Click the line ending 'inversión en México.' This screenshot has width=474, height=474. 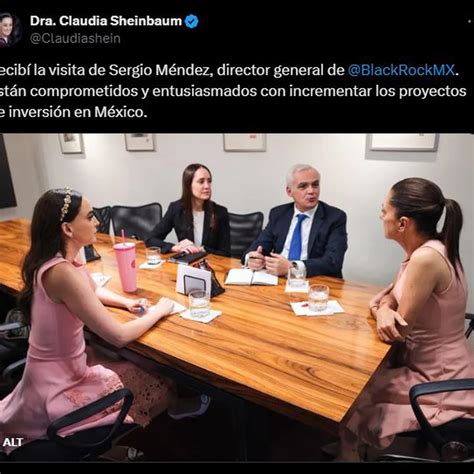[x=73, y=112]
